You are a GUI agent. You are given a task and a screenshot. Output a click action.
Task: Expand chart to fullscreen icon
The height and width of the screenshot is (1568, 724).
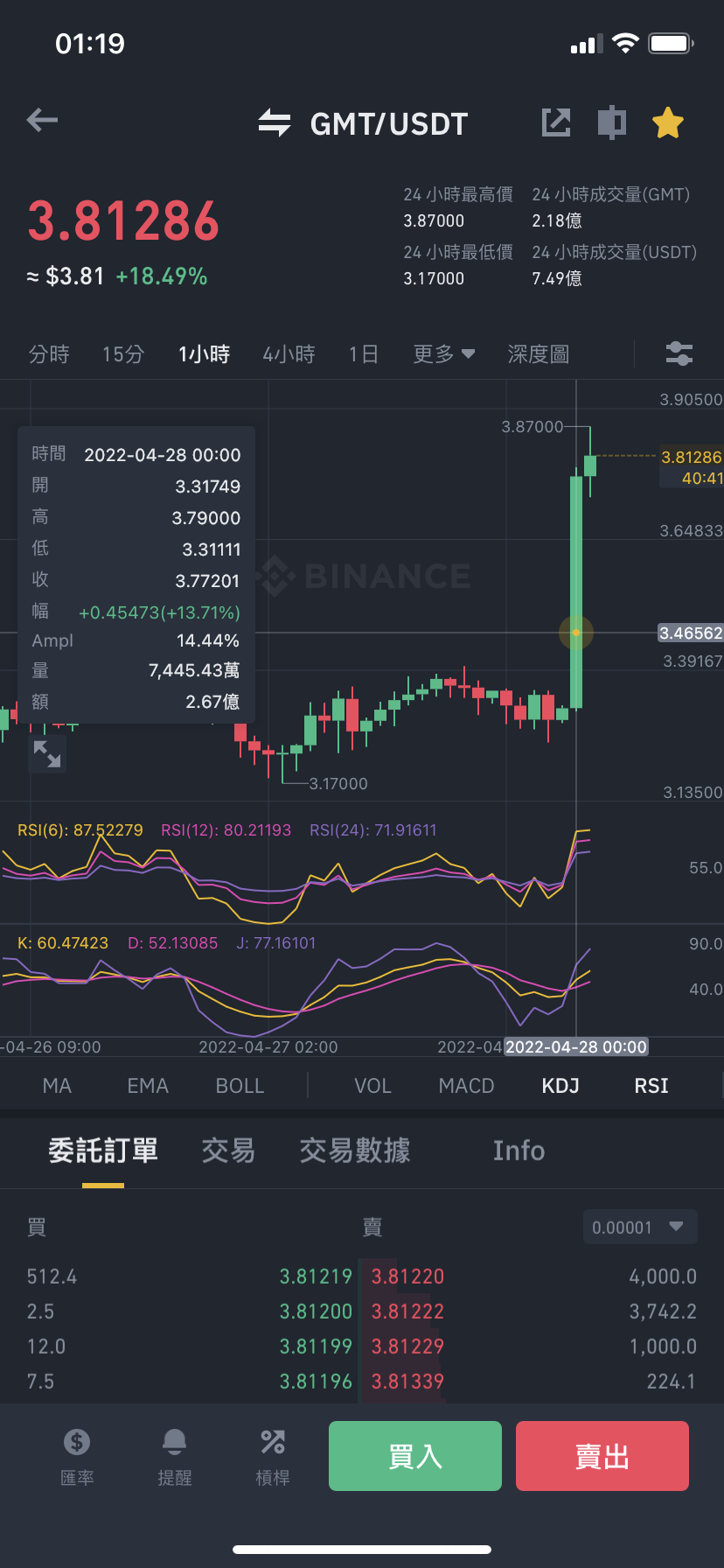point(47,753)
